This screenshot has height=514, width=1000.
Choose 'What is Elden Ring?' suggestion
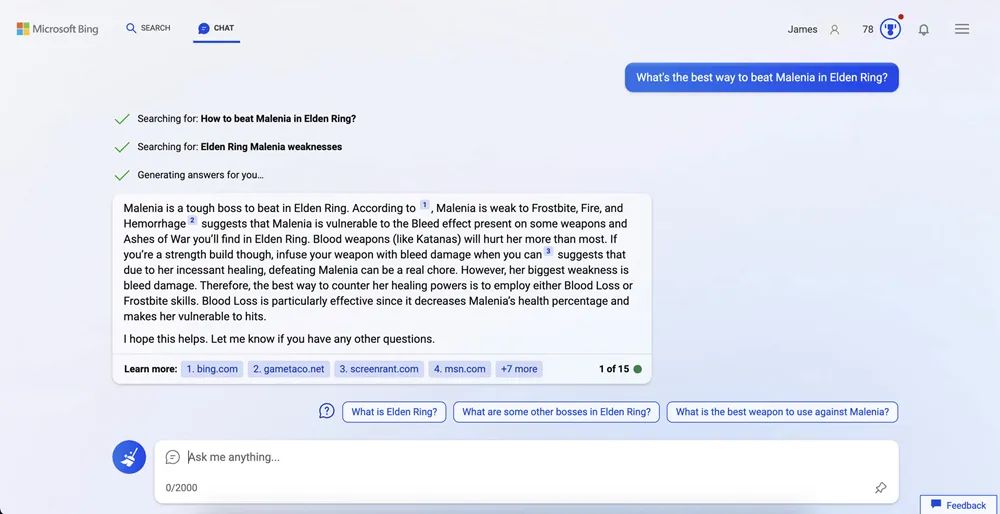click(x=394, y=412)
